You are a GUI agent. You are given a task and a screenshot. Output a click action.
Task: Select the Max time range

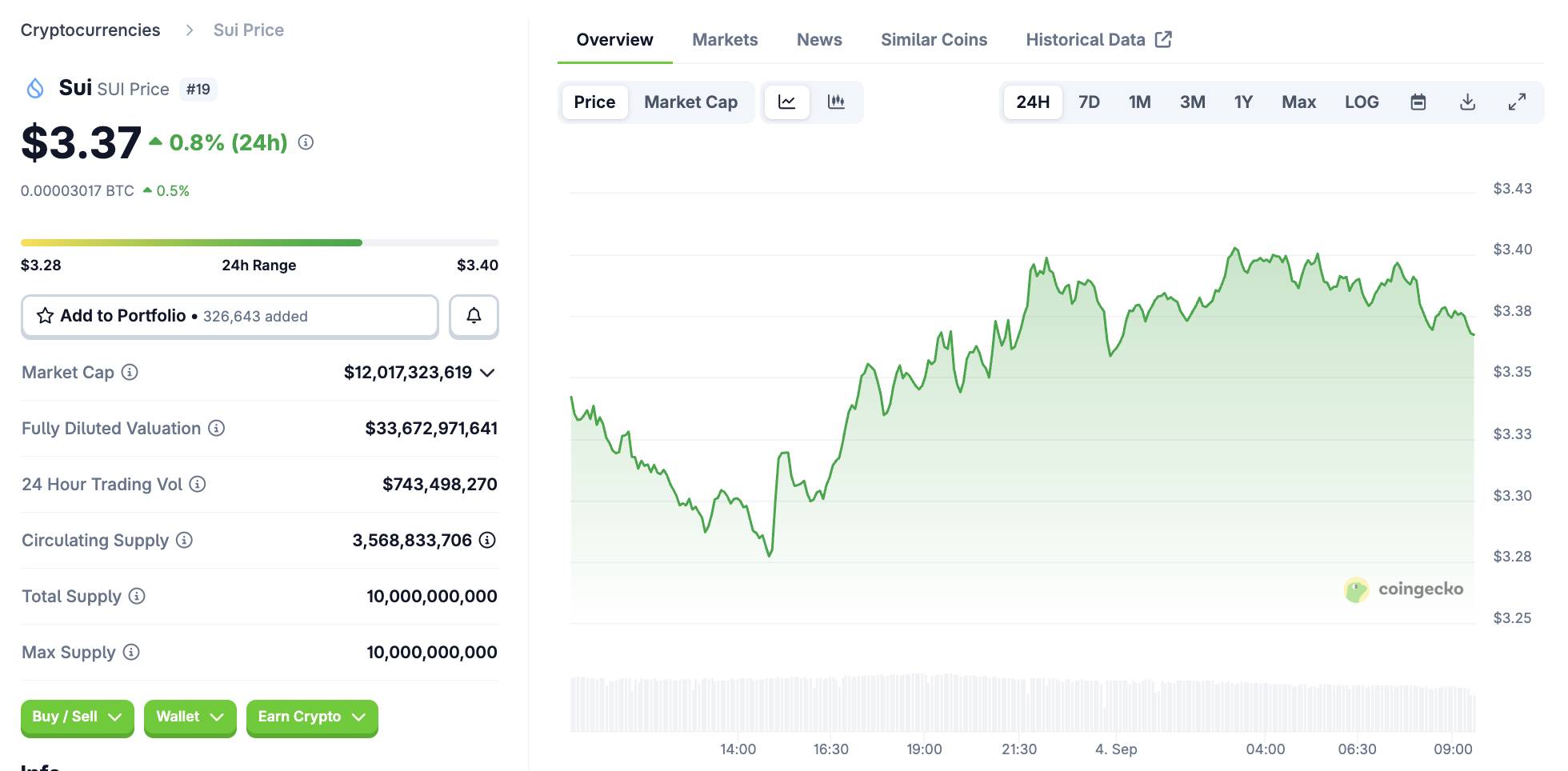coord(1298,102)
